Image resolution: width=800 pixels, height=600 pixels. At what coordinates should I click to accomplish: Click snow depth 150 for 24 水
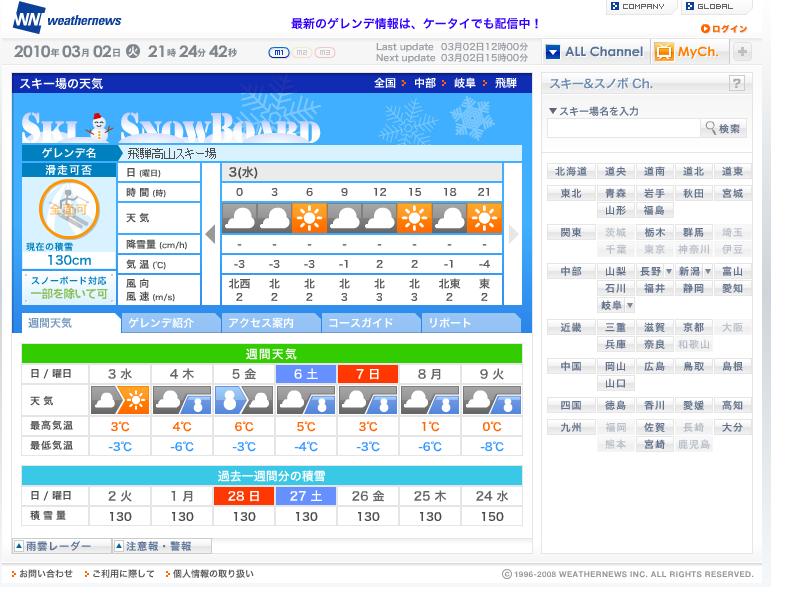[492, 516]
